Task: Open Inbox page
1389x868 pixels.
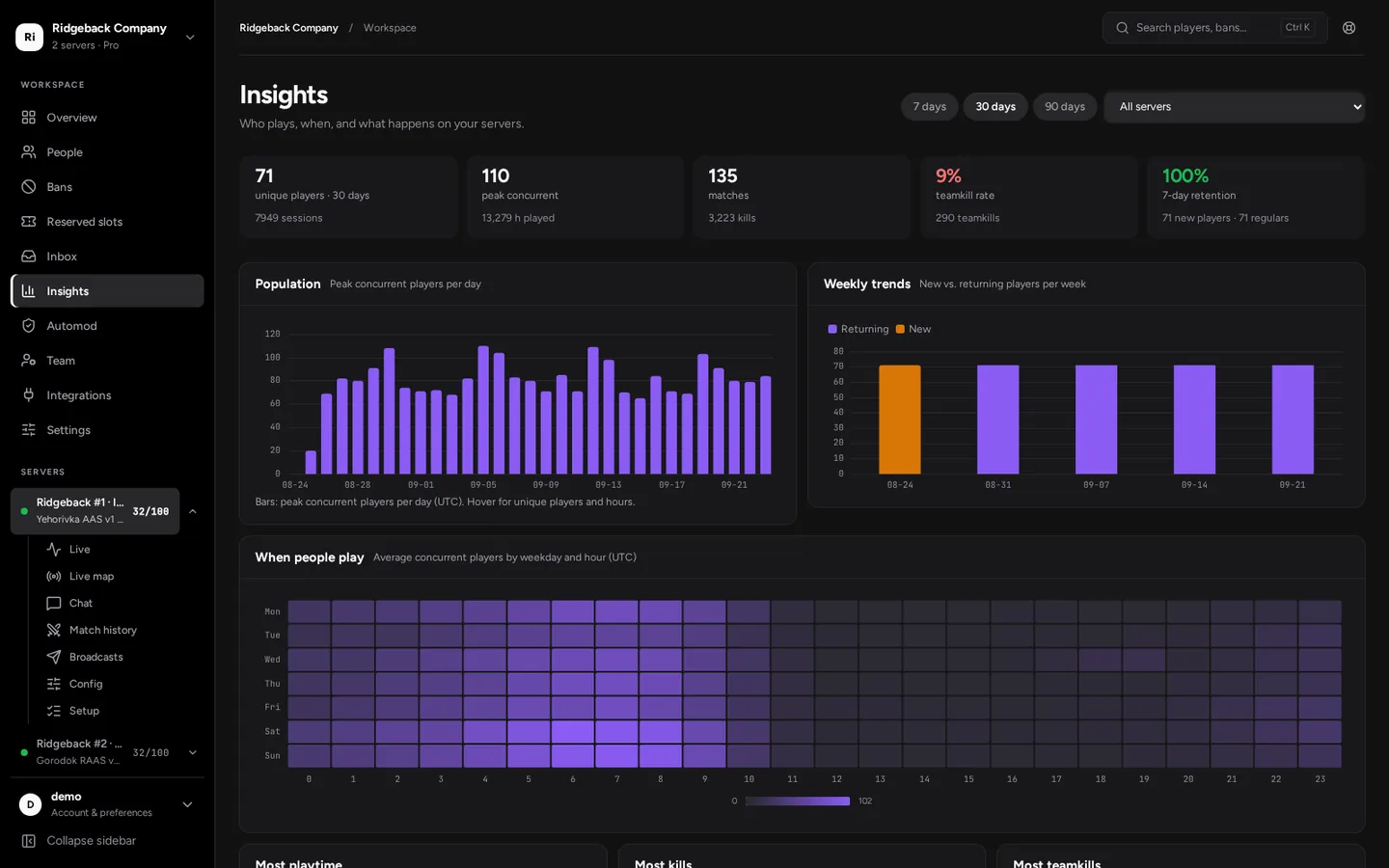Action: tap(107, 257)
